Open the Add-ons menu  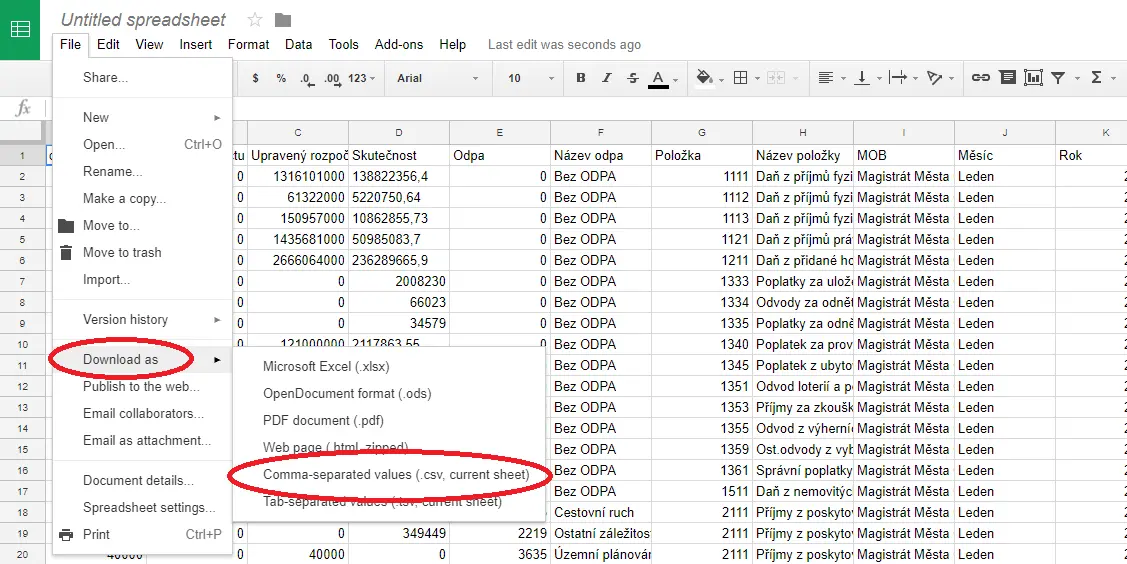[399, 45]
